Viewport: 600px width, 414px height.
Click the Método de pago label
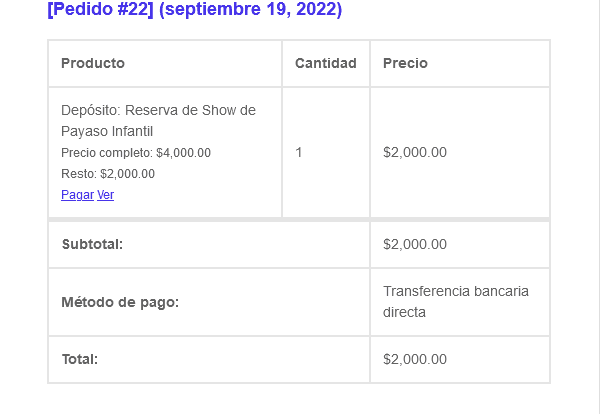(120, 301)
